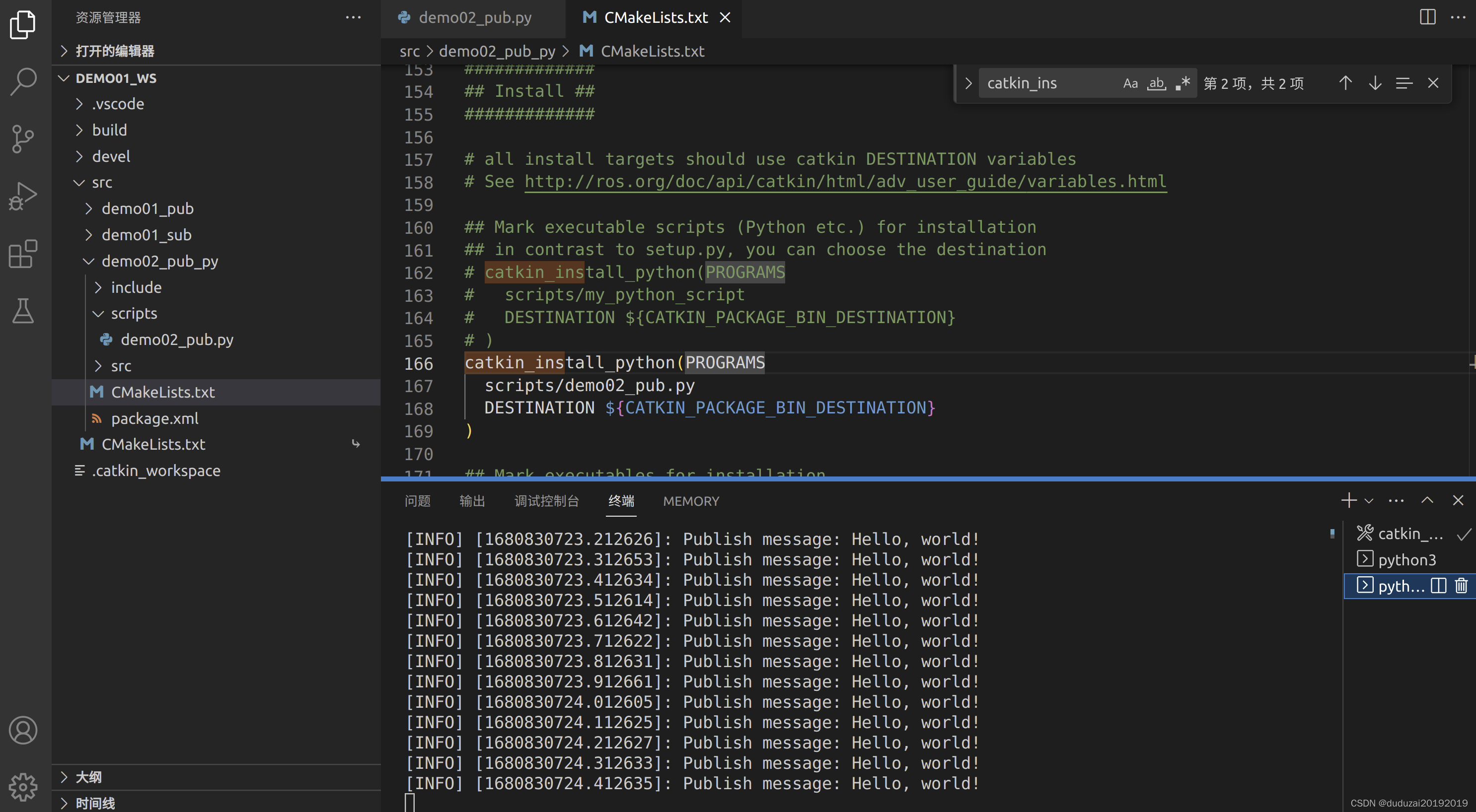Expand the build folder
This screenshot has height=812, width=1476.
click(x=216, y=130)
